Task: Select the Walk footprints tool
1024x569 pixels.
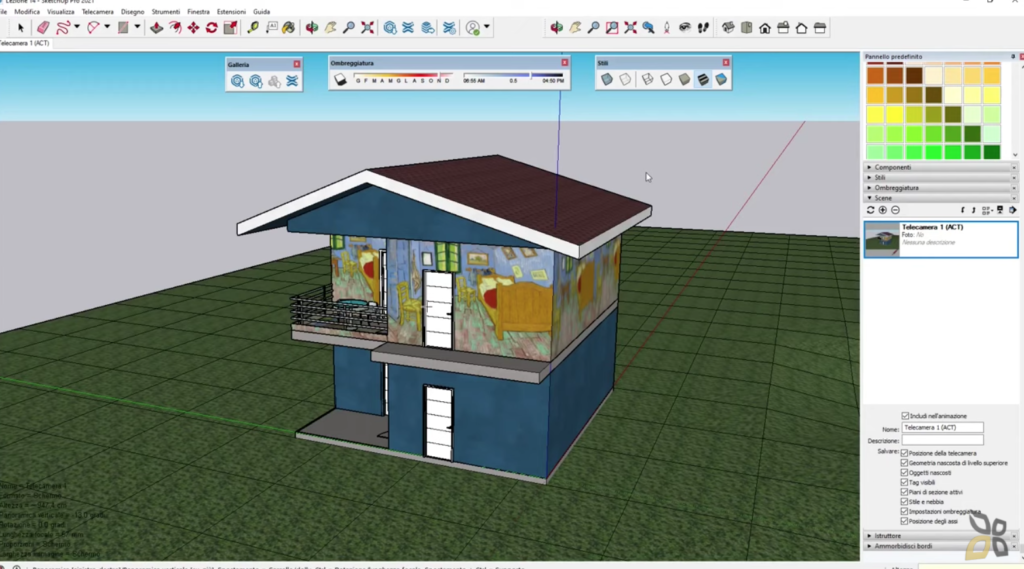Action: click(703, 27)
